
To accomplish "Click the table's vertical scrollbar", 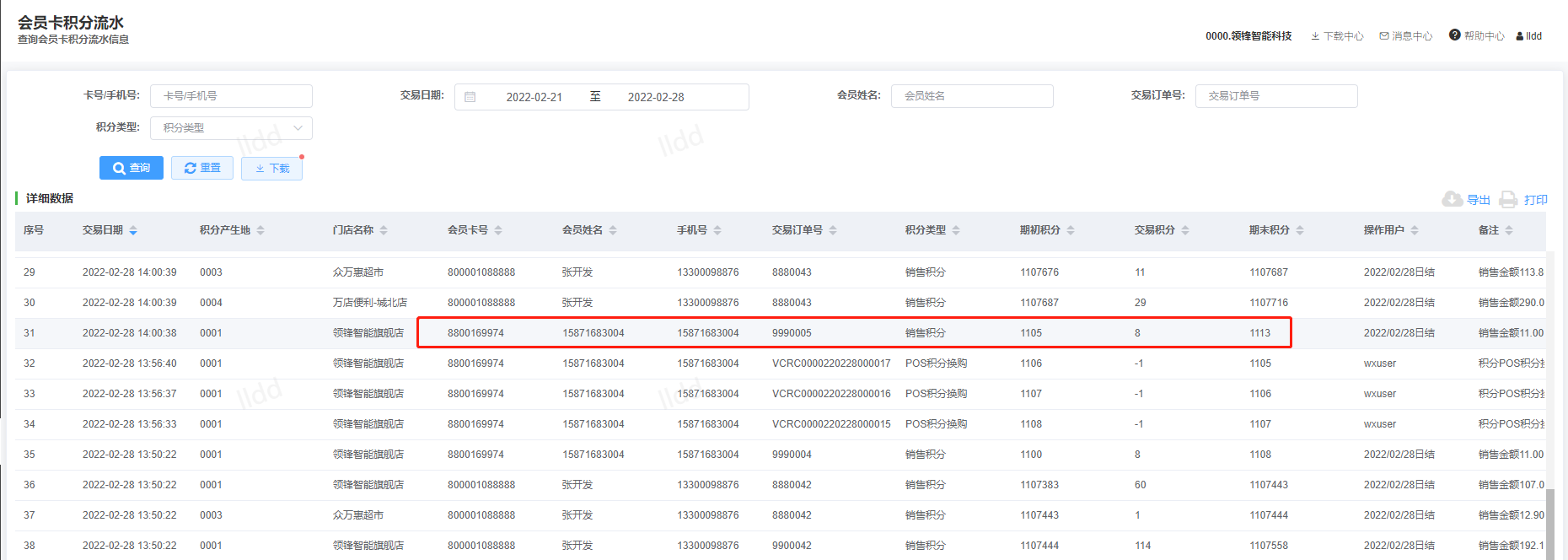I will 1549,523.
